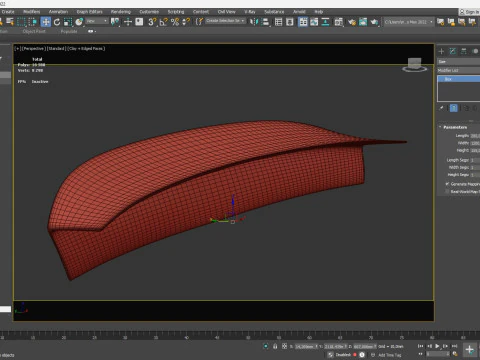Switch to the Populate ribbon tab

tap(69, 31)
